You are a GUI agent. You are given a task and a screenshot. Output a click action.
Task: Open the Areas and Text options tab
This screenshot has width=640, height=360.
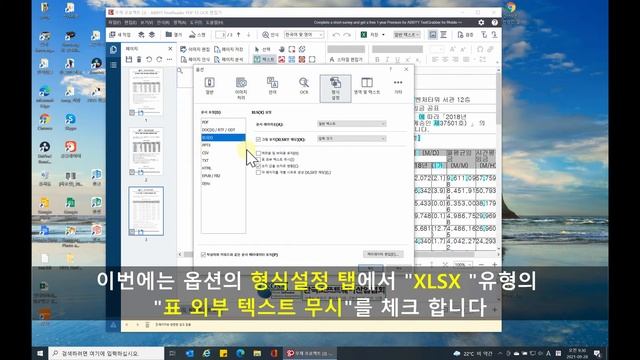(367, 86)
